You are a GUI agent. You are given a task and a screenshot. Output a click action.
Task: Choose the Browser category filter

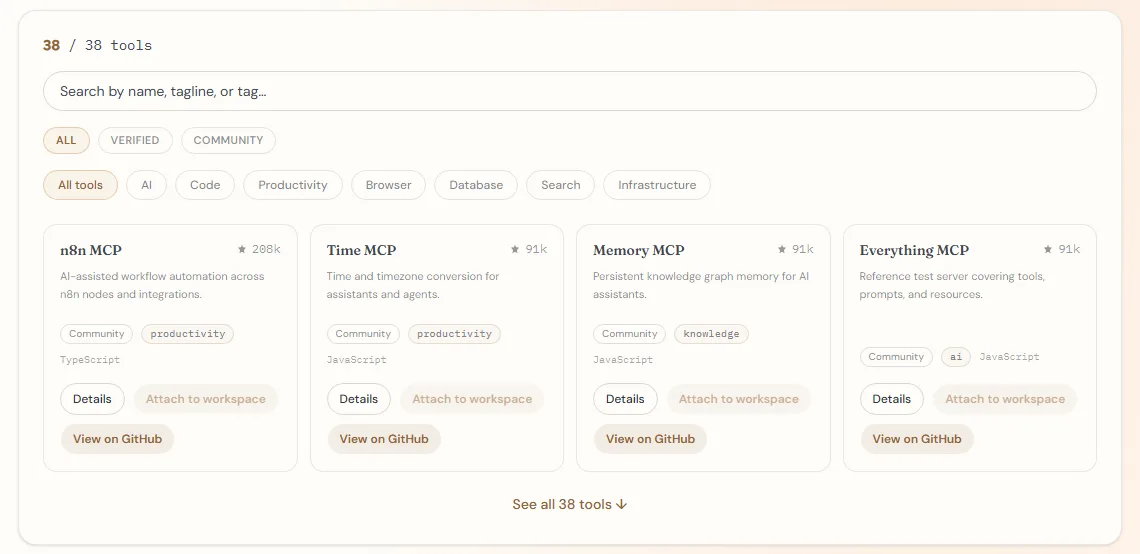pos(388,185)
